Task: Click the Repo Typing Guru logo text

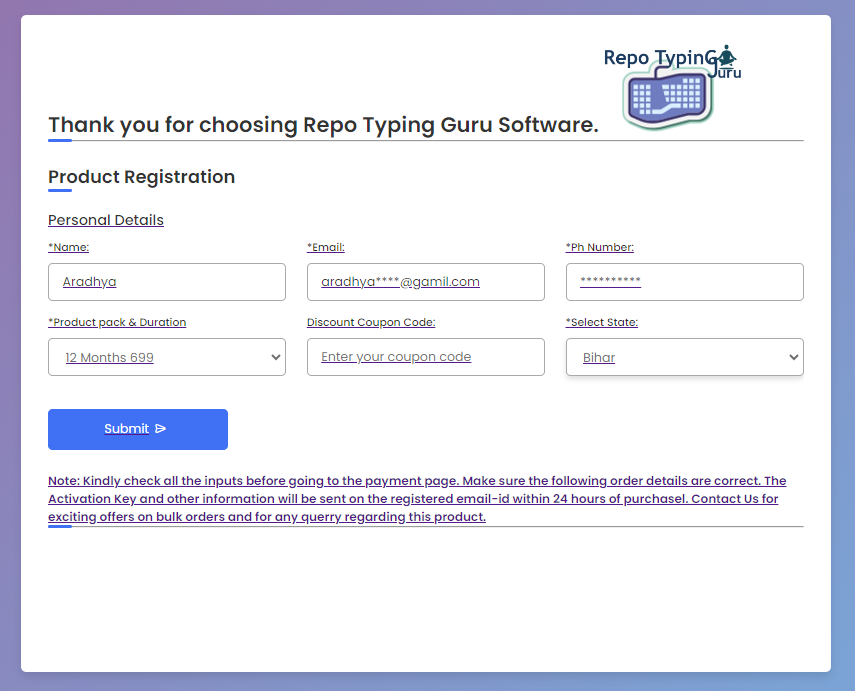Action: [x=655, y=58]
